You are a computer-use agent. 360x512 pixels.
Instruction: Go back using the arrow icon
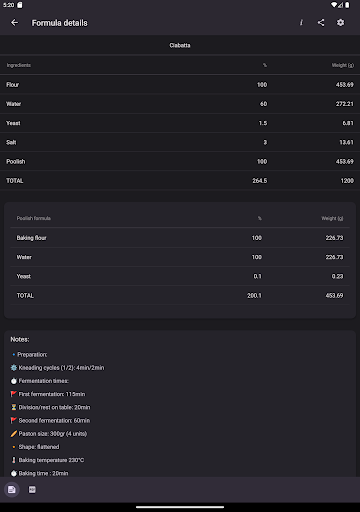(x=15, y=23)
